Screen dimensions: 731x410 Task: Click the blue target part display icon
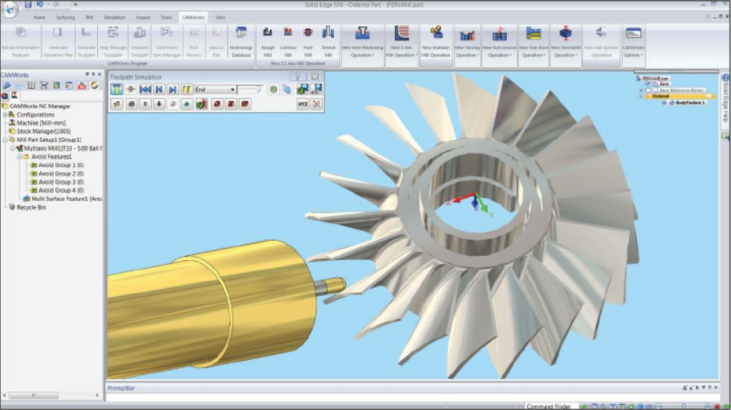(x=287, y=89)
